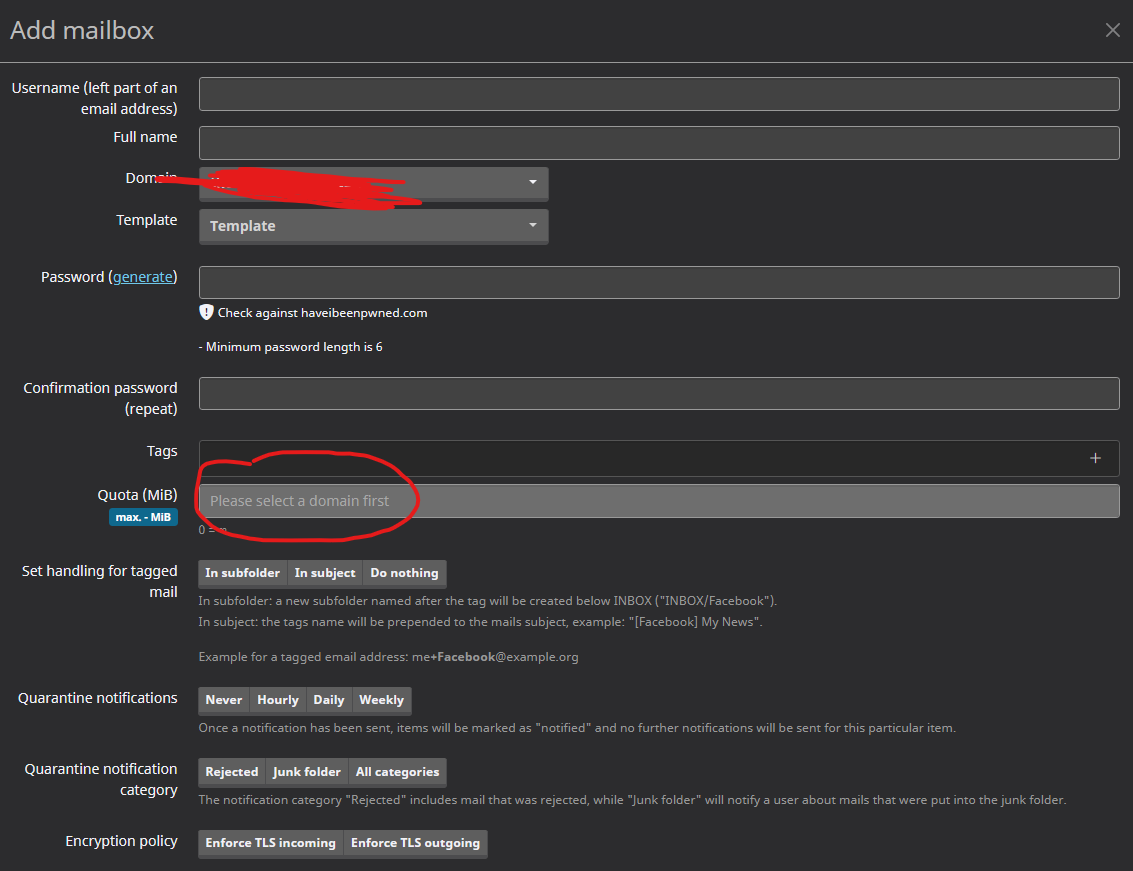Enable Enforce TLS incoming
1133x871 pixels.
pos(270,843)
